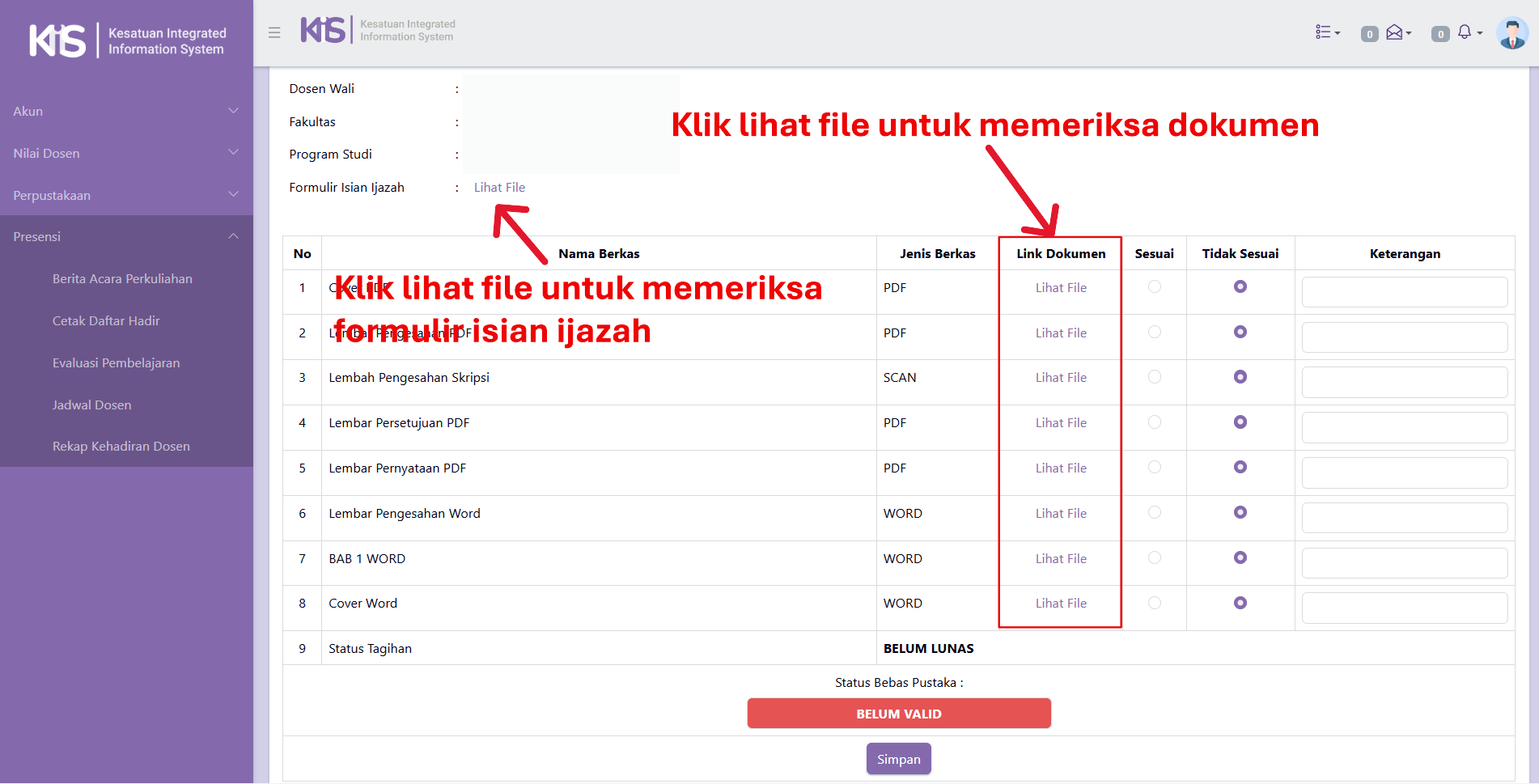Screen dimensions: 1539x784
Task: Click the KIS logo in sidebar
Action: pos(57,40)
